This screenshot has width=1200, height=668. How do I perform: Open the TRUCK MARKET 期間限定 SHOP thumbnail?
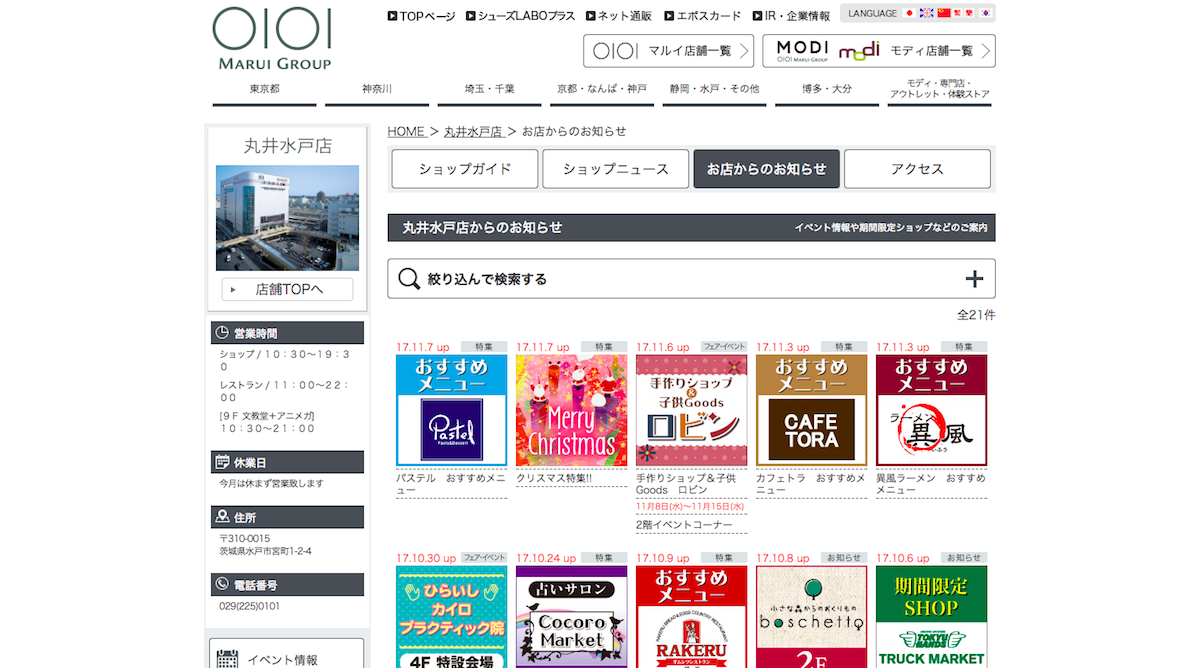[932, 617]
